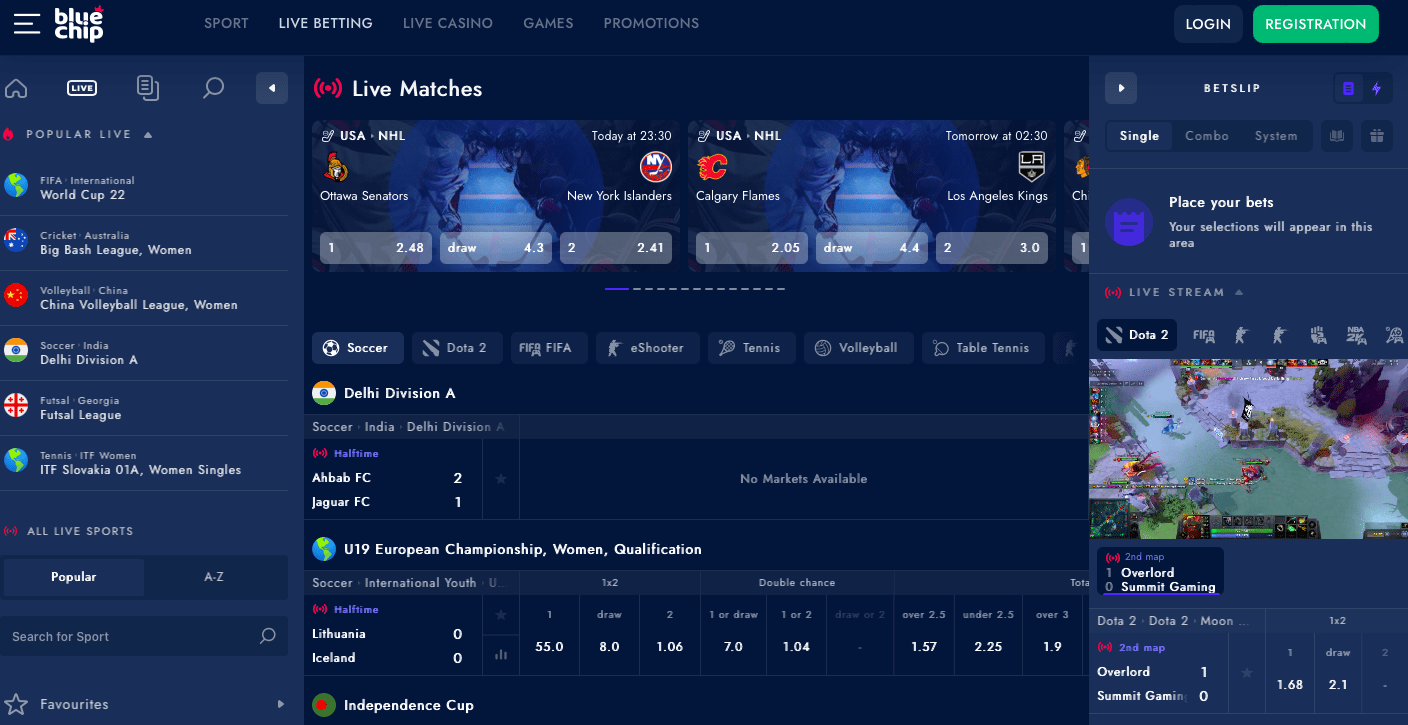Click the REGISTRATION button
This screenshot has height=725, width=1408.
[1315, 24]
